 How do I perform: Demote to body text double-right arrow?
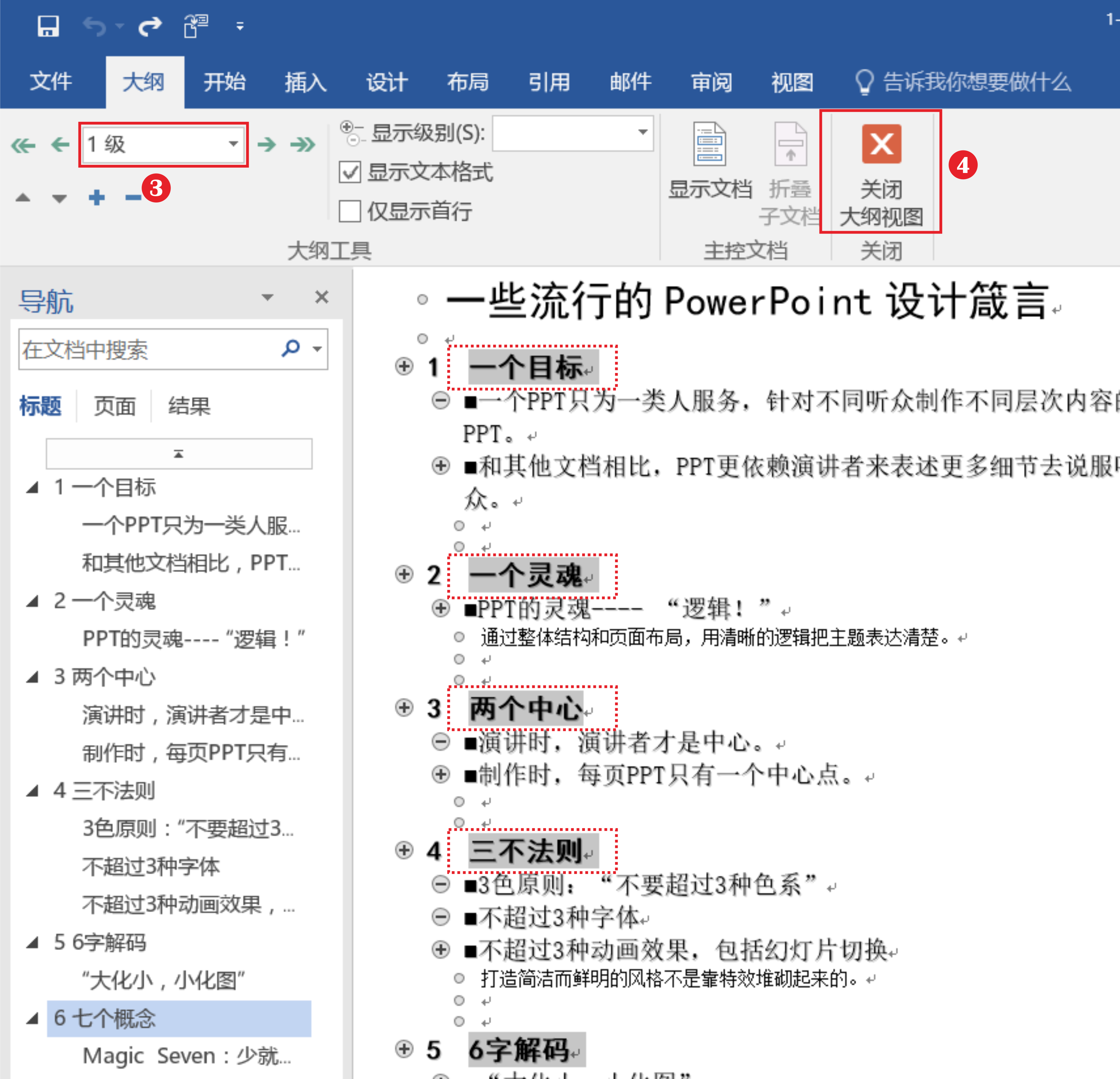(x=302, y=144)
